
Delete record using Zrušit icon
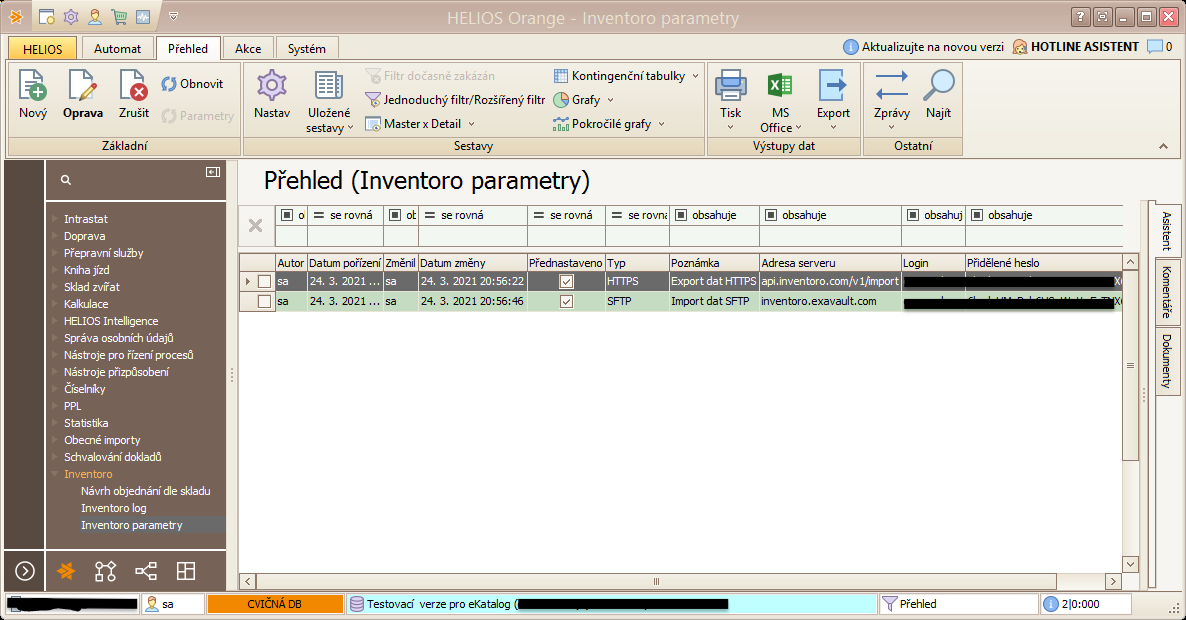(132, 95)
